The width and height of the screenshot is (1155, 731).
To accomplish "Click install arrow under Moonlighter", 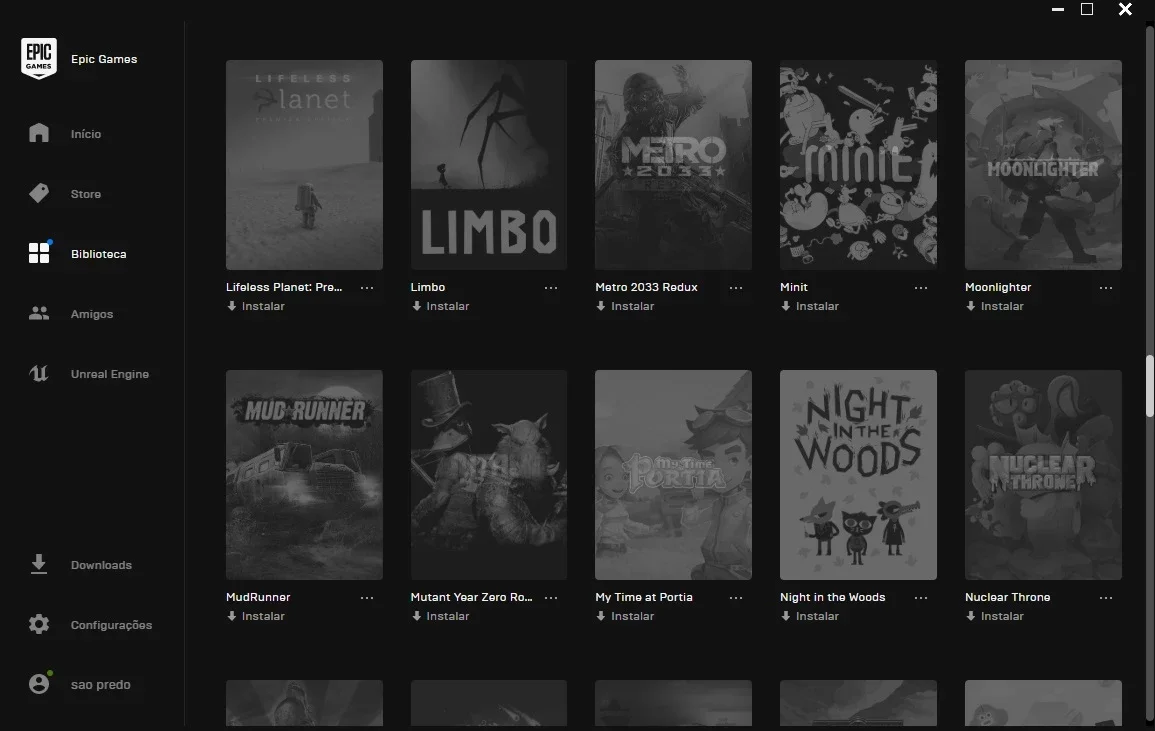I will click(x=970, y=306).
